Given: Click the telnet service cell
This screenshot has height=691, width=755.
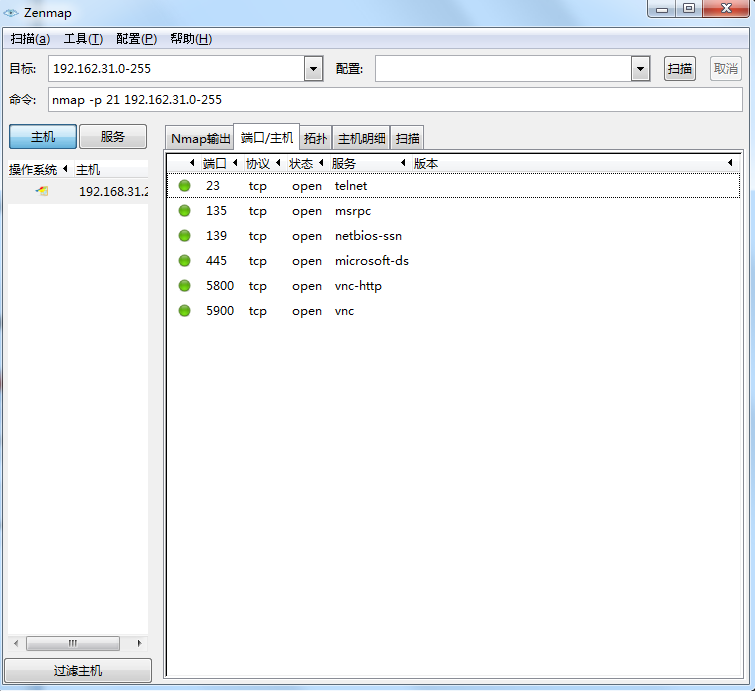Looking at the screenshot, I should coord(351,185).
